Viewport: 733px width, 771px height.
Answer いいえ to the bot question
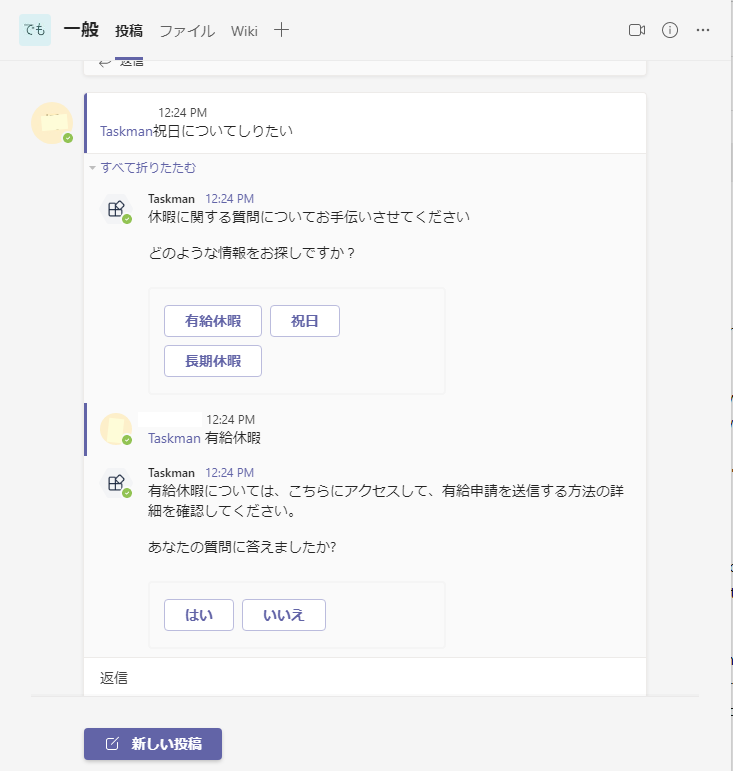(x=284, y=615)
